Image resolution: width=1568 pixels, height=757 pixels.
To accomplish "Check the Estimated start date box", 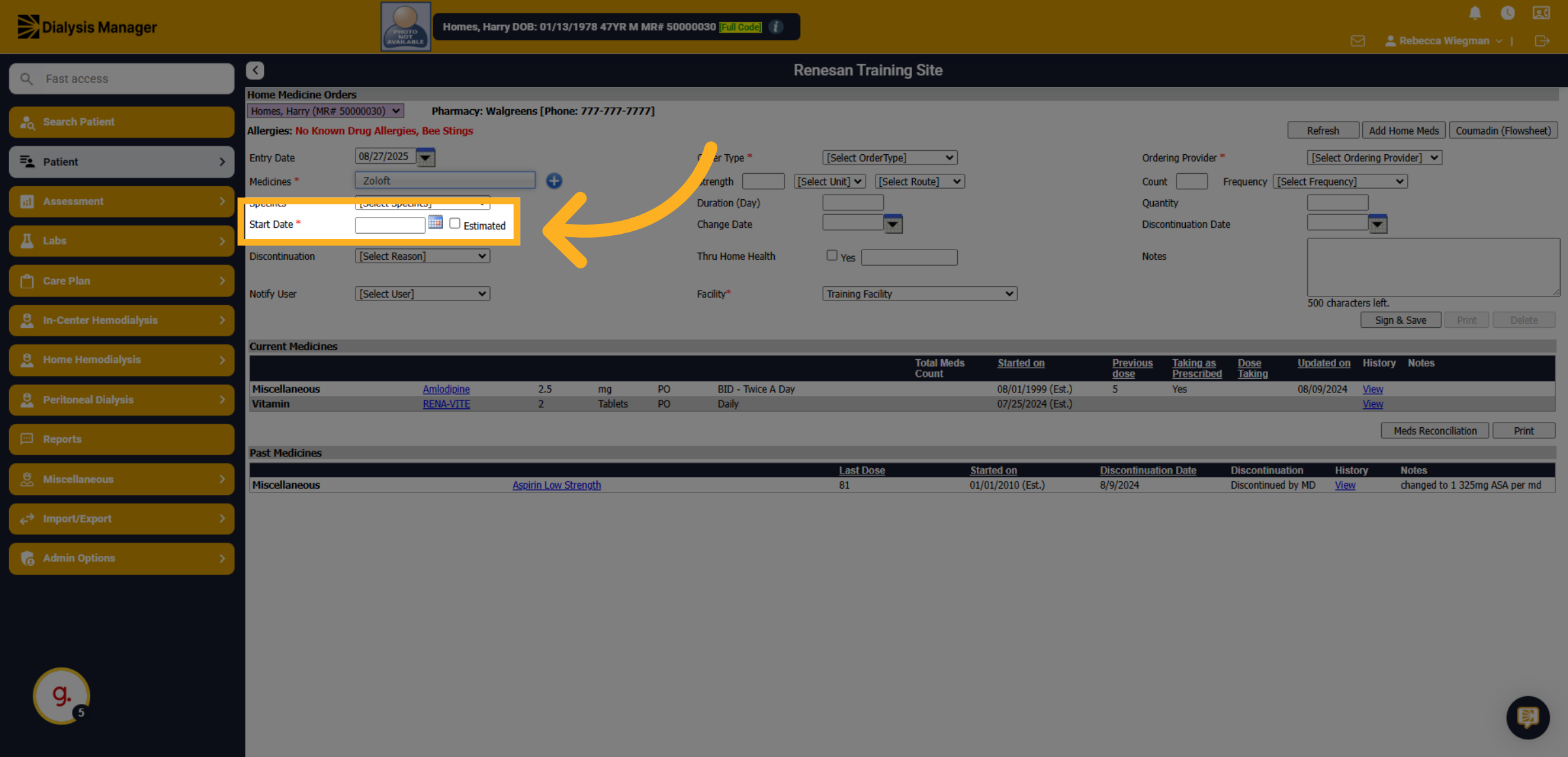I will pos(455,223).
